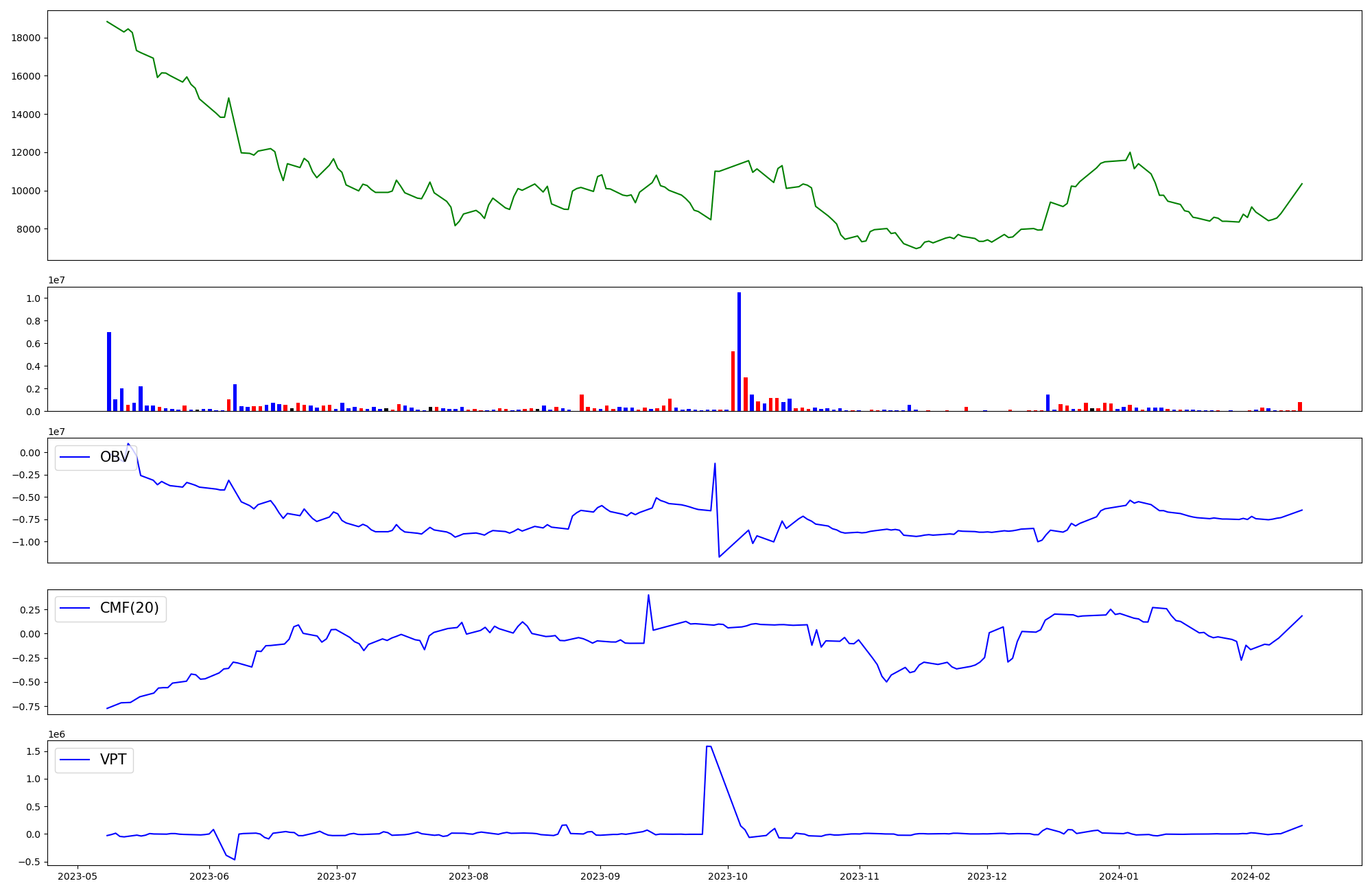Click the 2023-05 x-axis date label
Image resolution: width=1372 pixels, height=892 pixels.
coord(77,876)
